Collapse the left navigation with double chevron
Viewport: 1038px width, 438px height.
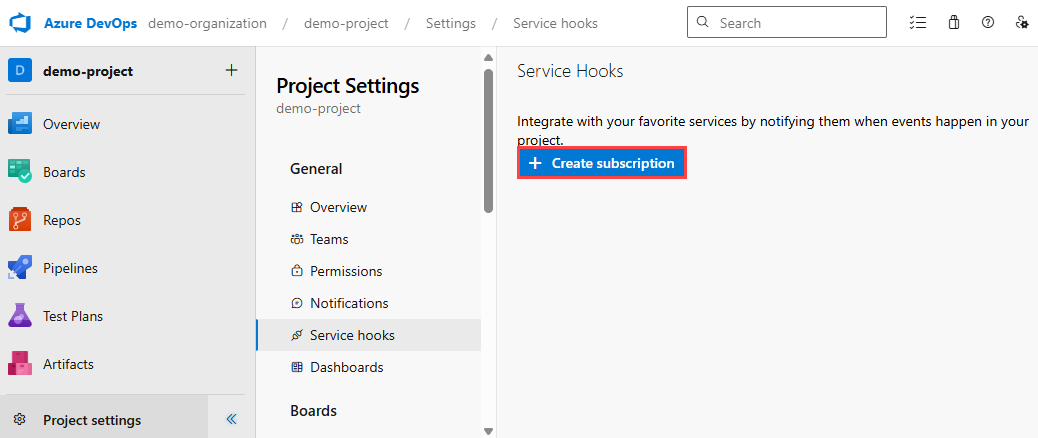click(231, 420)
